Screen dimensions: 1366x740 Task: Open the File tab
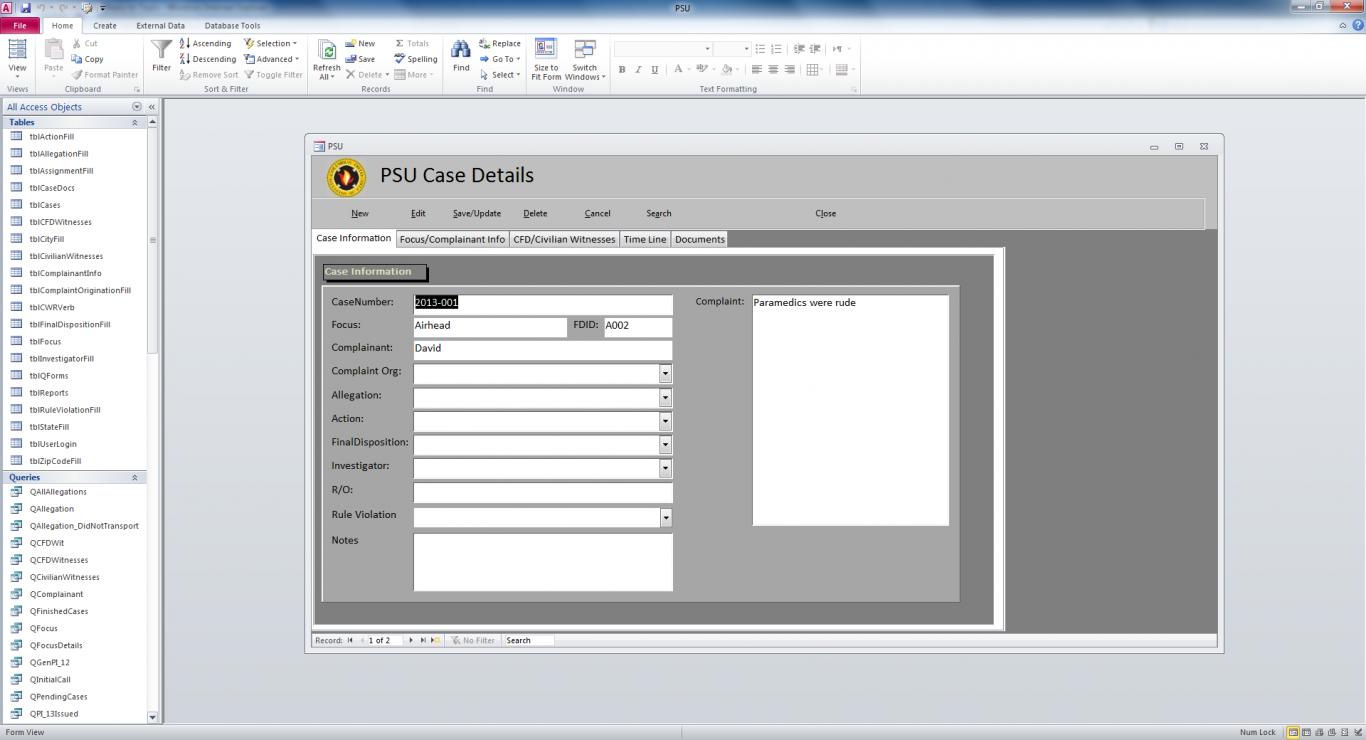[20, 26]
